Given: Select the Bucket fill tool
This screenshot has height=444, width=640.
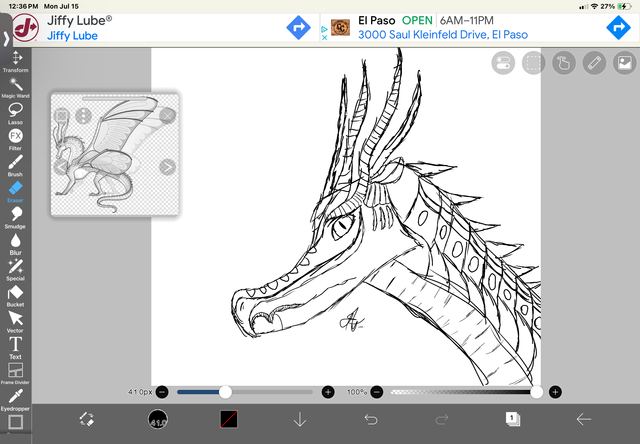Looking at the screenshot, I should (16, 296).
